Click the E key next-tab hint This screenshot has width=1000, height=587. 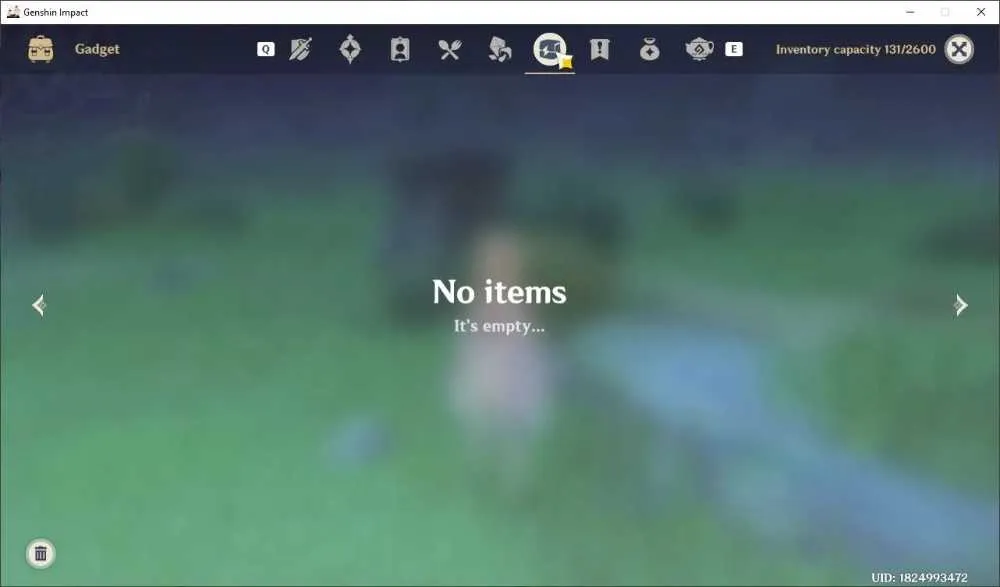pyautogui.click(x=733, y=49)
